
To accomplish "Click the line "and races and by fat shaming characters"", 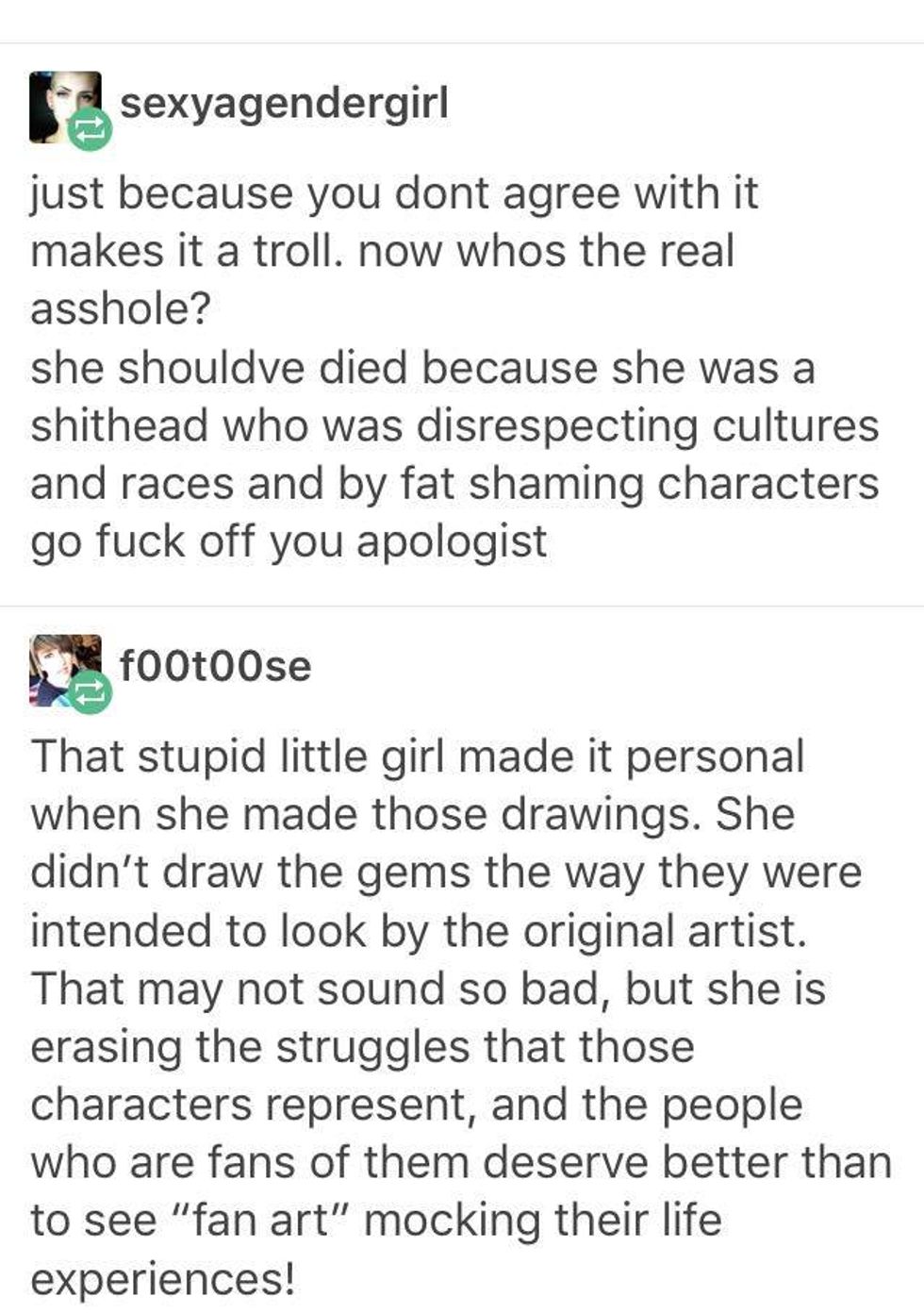I will 454,484.
